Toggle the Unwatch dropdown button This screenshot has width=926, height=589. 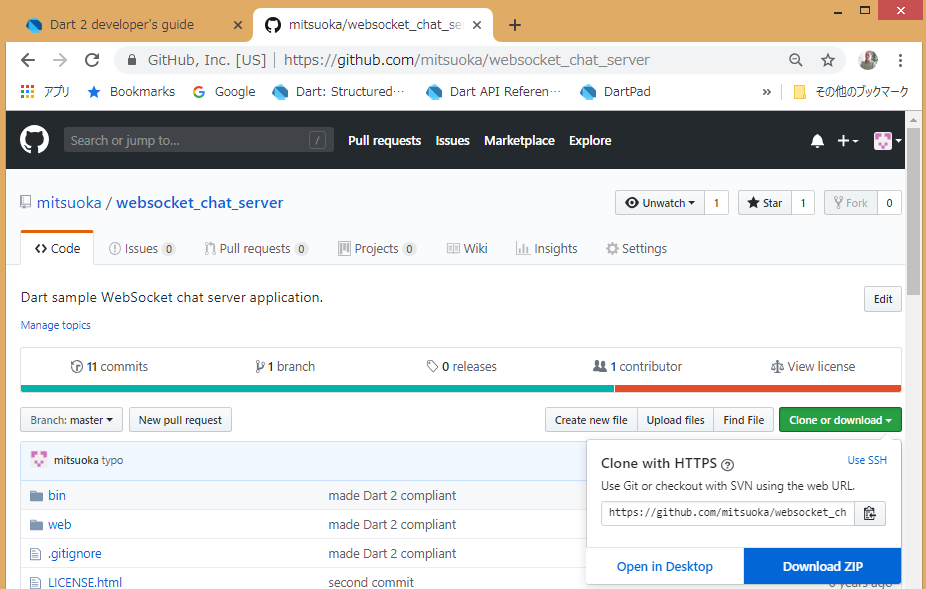[660, 203]
